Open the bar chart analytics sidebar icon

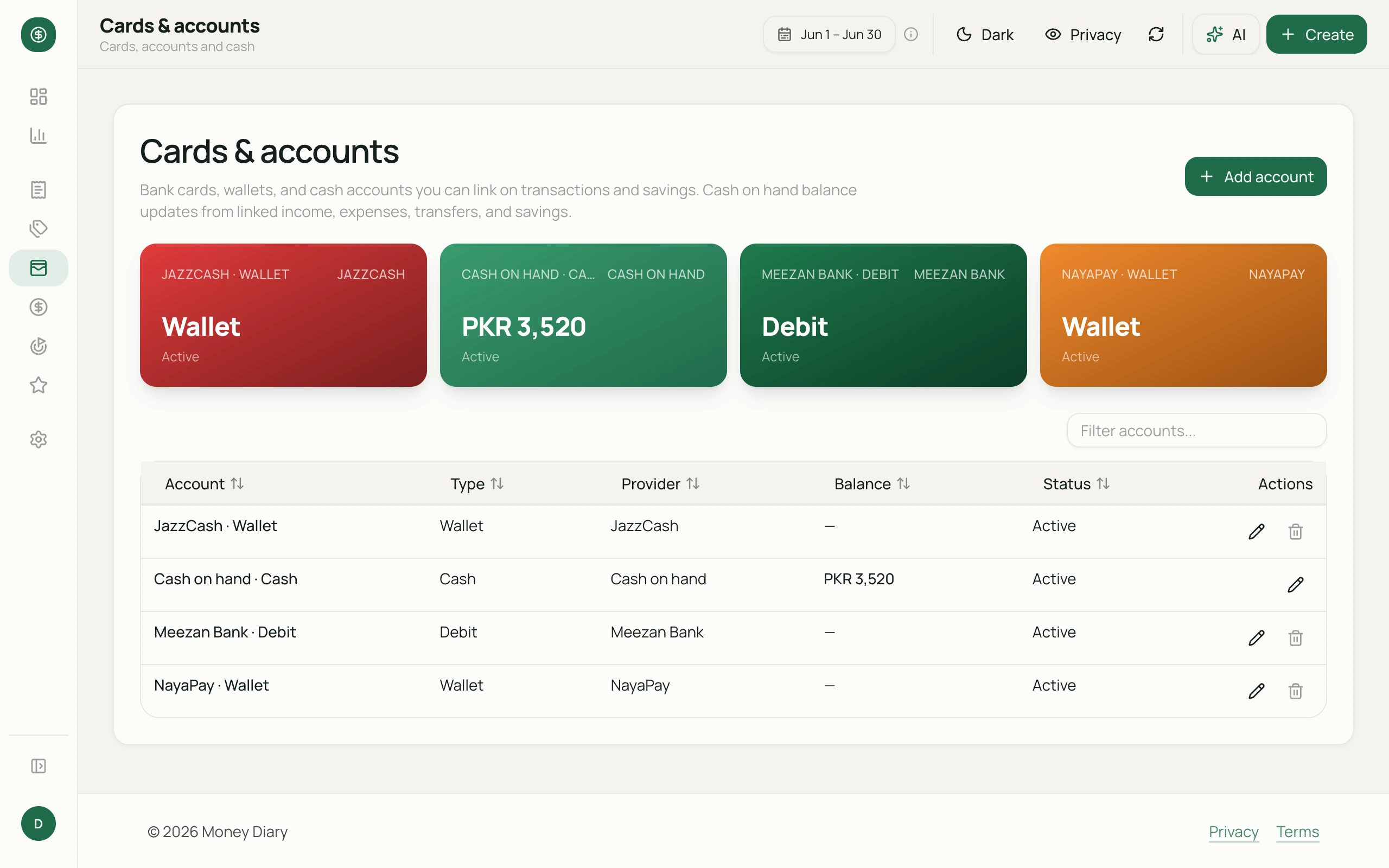tap(39, 136)
